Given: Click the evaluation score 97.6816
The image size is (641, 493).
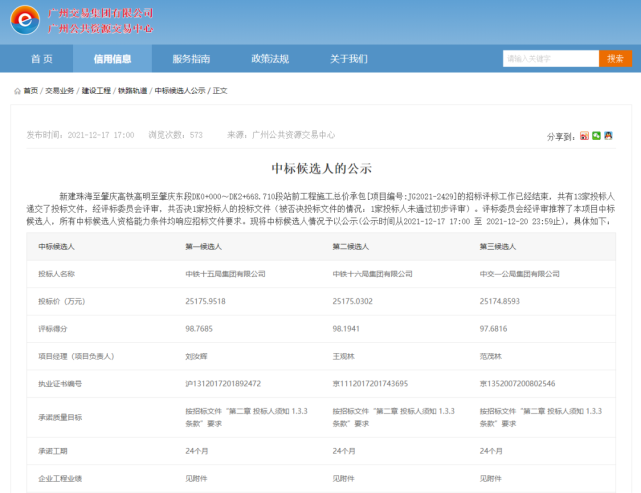Looking at the screenshot, I should pyautogui.click(x=493, y=329).
